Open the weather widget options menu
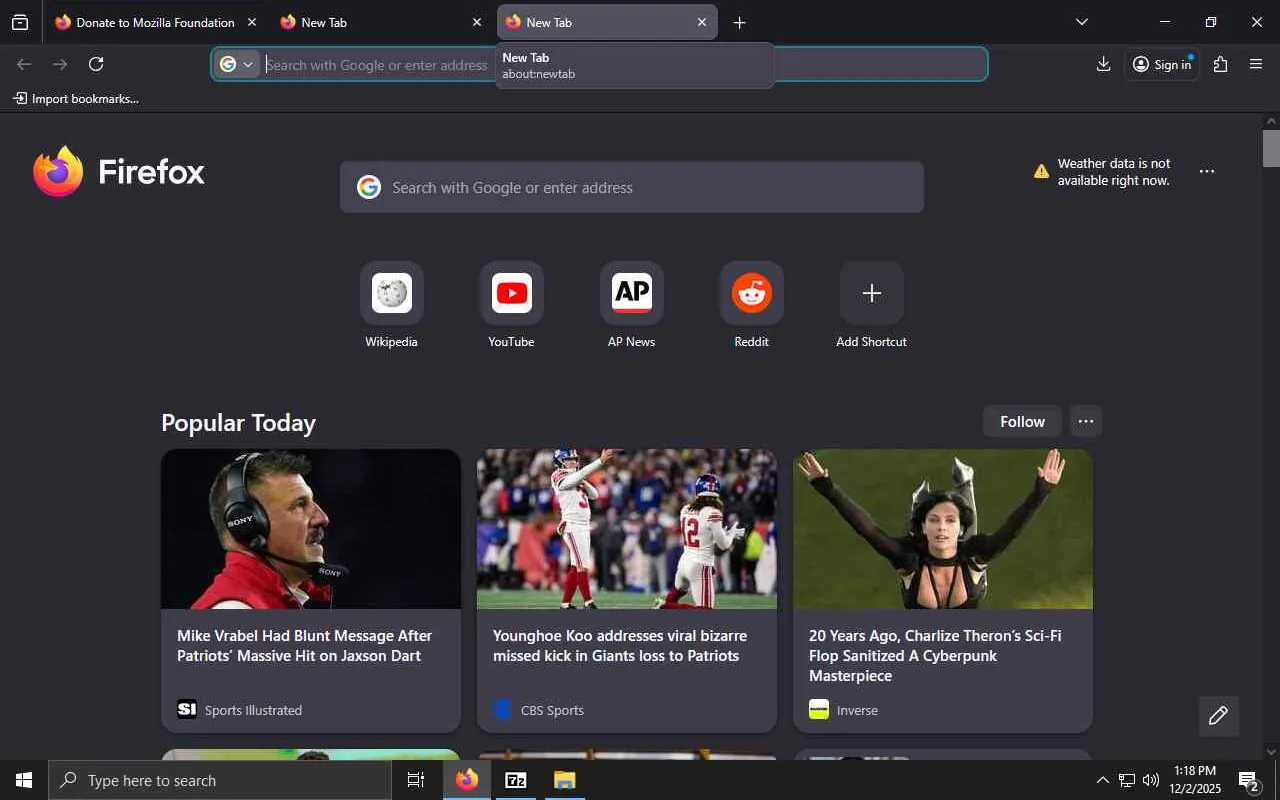The height and width of the screenshot is (800, 1280). pyautogui.click(x=1207, y=172)
